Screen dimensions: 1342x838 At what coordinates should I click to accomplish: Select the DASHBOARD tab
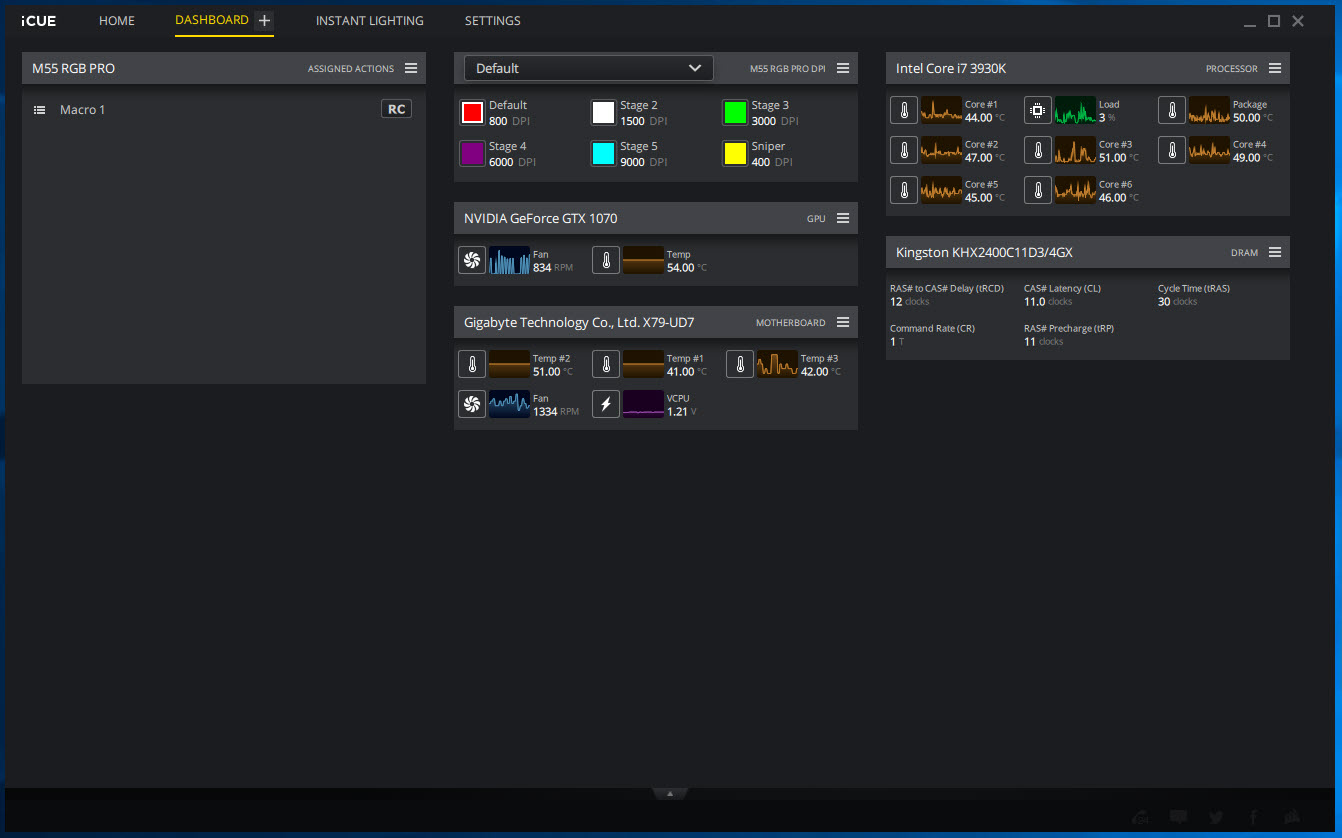point(212,20)
